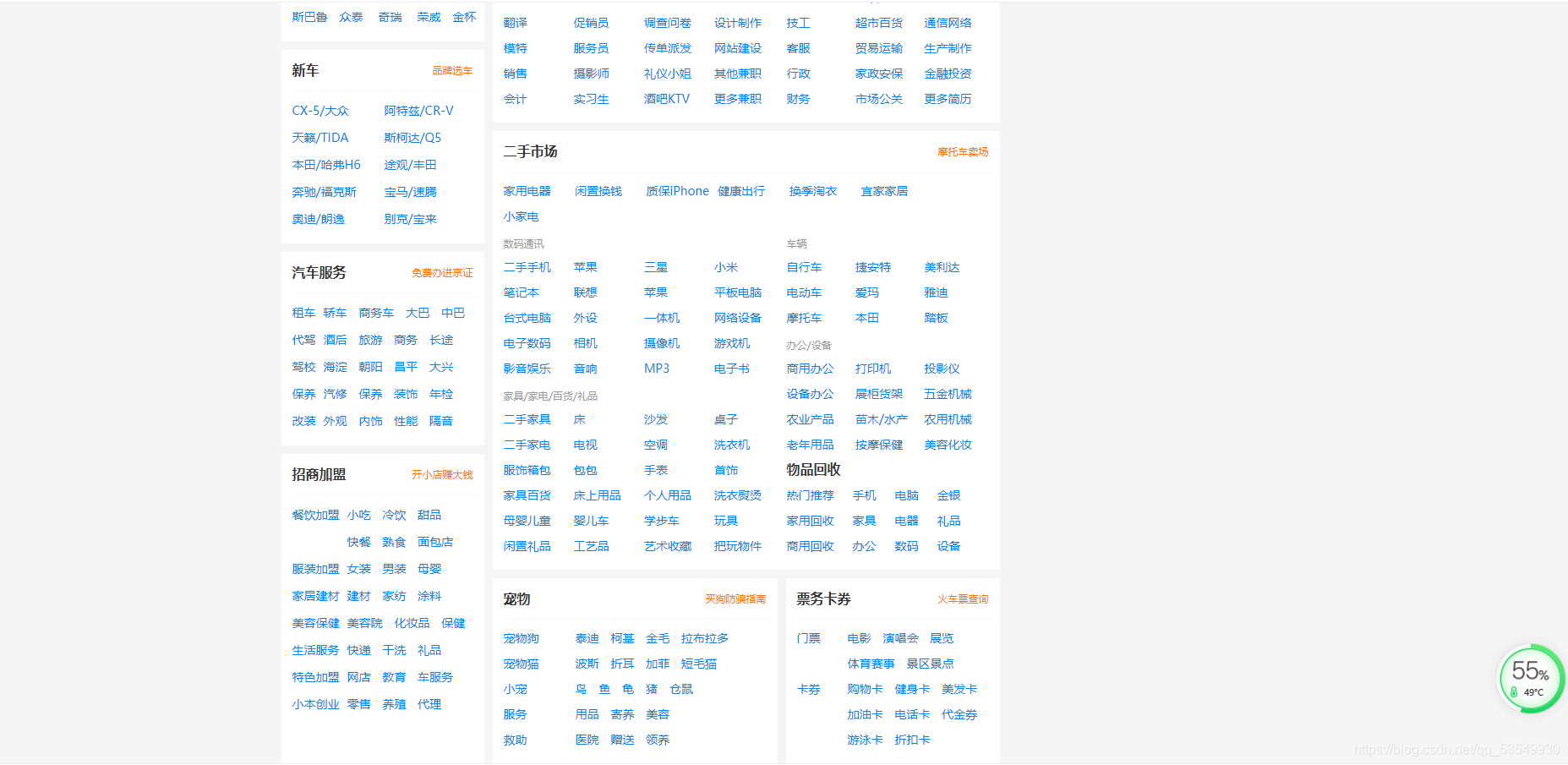This screenshot has width=1568, height=765.
Task: Open the 领养 pet adoption link
Action: pos(658,740)
